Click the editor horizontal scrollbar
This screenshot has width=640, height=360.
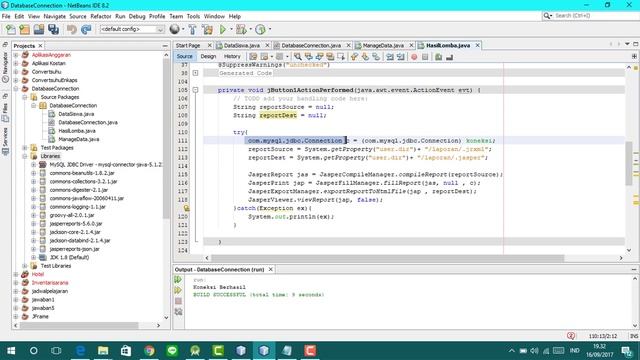(388, 258)
